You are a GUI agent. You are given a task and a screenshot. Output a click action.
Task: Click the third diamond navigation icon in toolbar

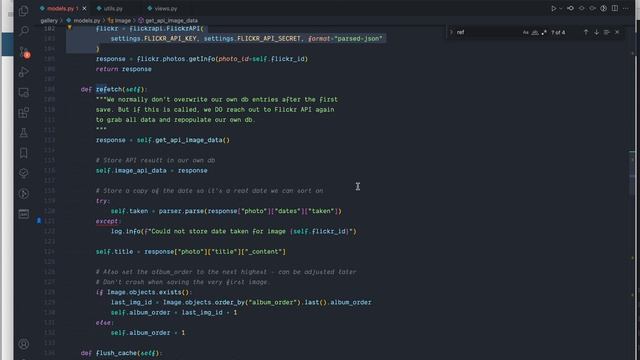coord(592,8)
